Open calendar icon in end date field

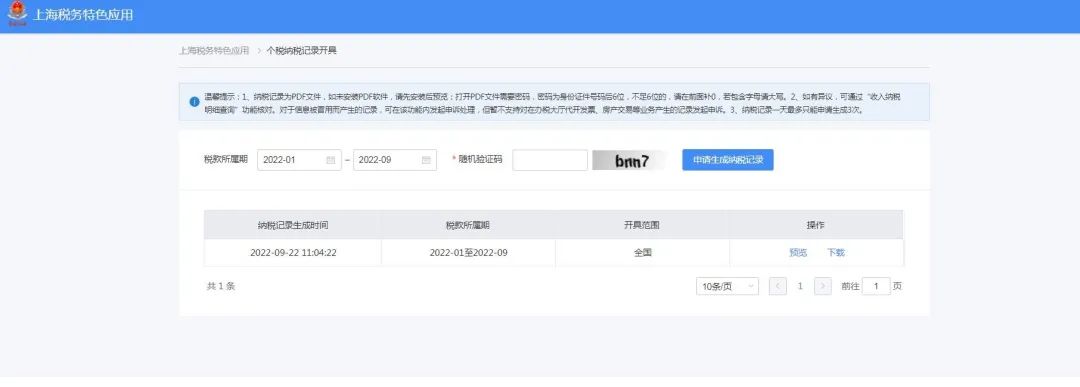426,160
